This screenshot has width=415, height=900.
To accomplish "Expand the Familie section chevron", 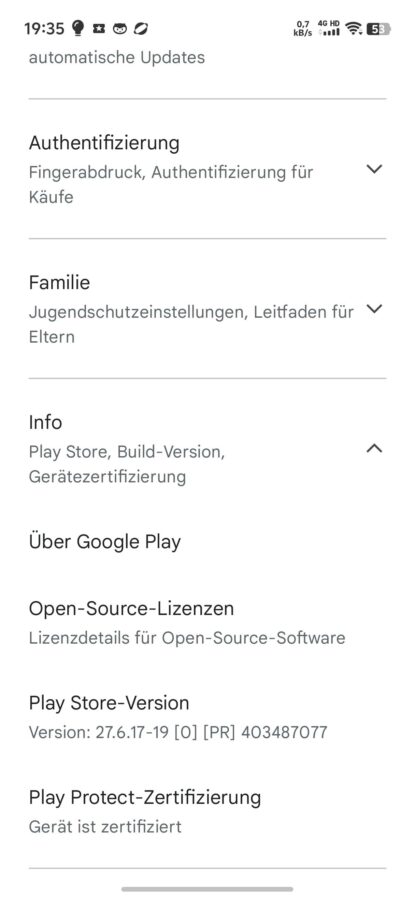I will (374, 309).
